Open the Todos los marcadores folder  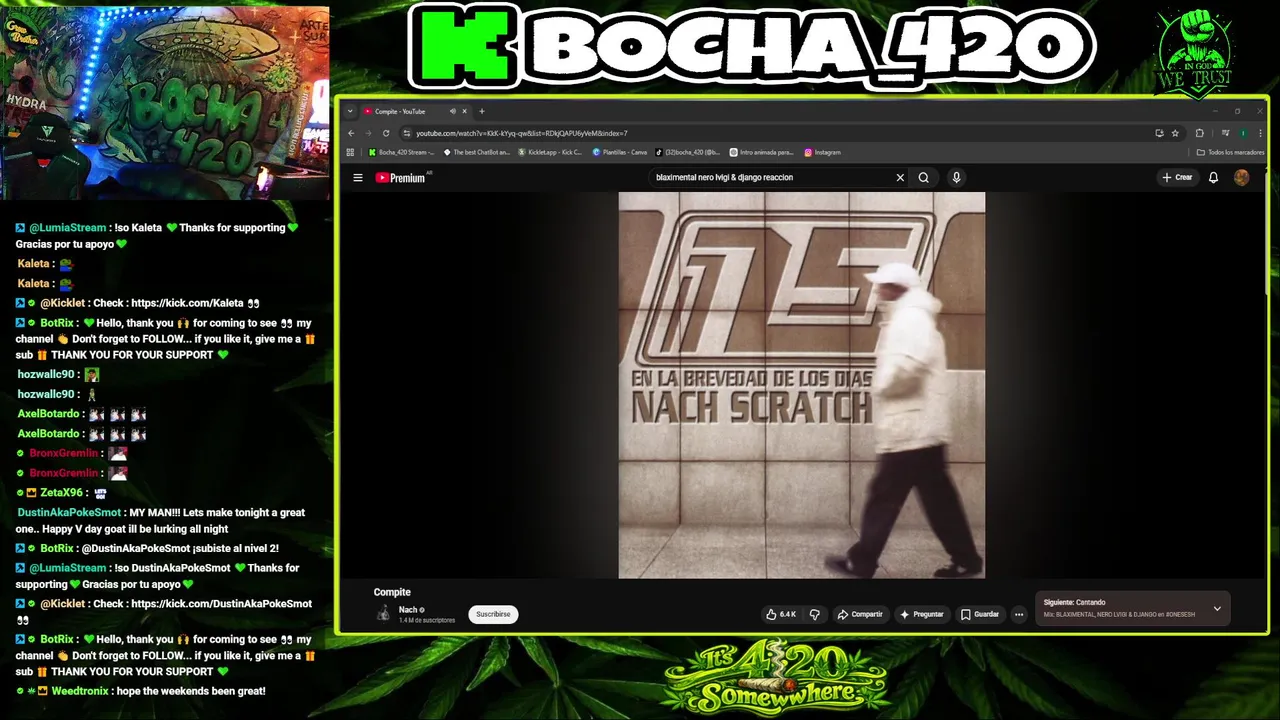click(1230, 152)
